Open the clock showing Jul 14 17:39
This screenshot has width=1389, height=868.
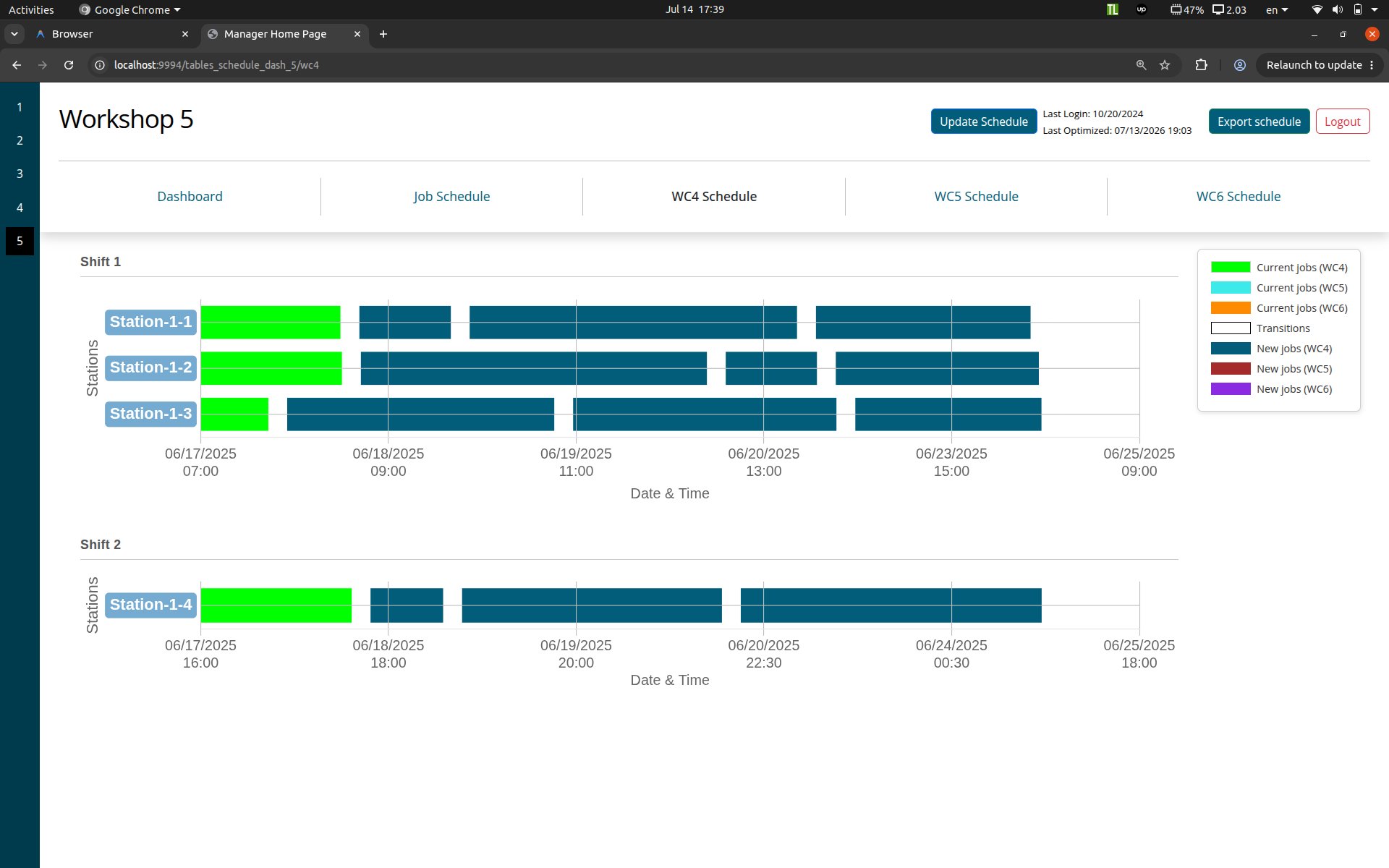(694, 9)
